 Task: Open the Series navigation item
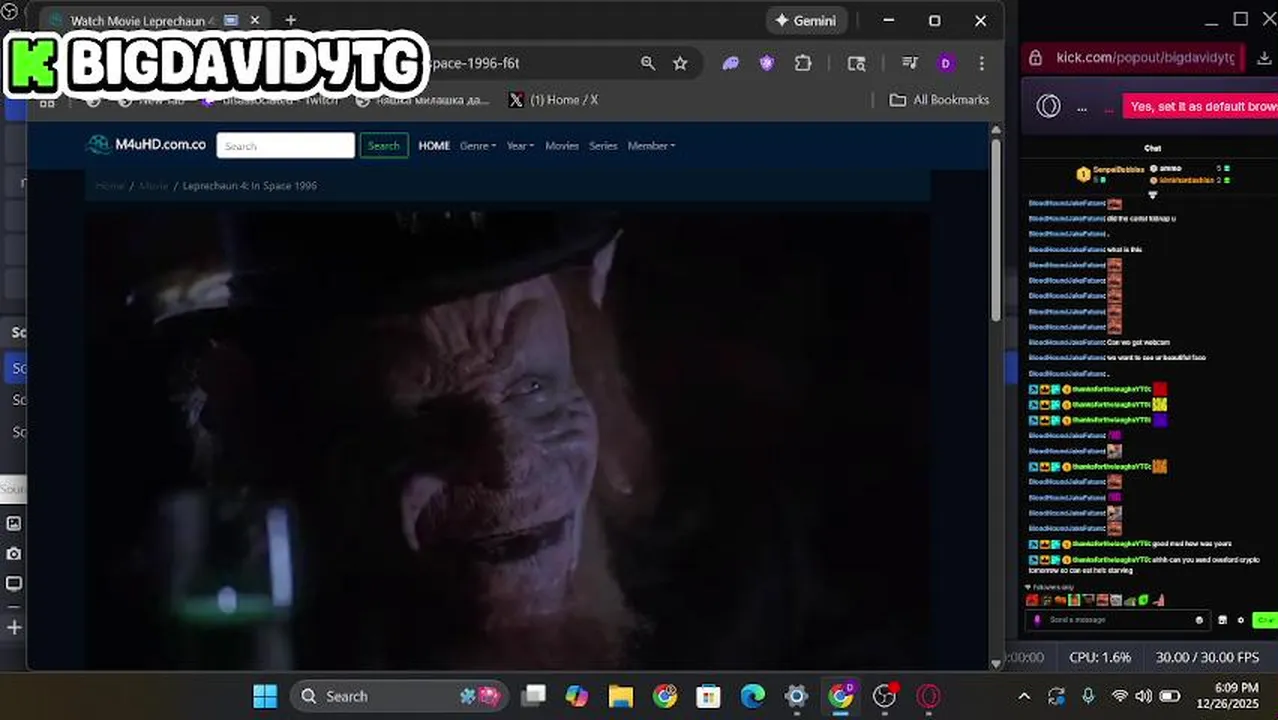[x=603, y=146]
